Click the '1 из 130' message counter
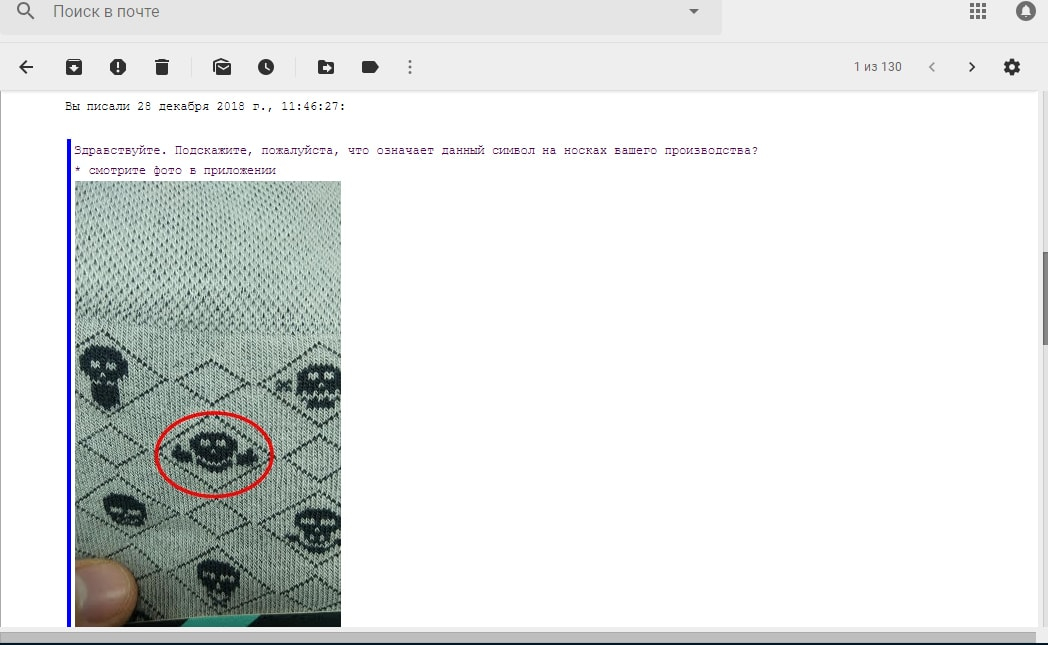Image resolution: width=1048 pixels, height=645 pixels. tap(878, 67)
